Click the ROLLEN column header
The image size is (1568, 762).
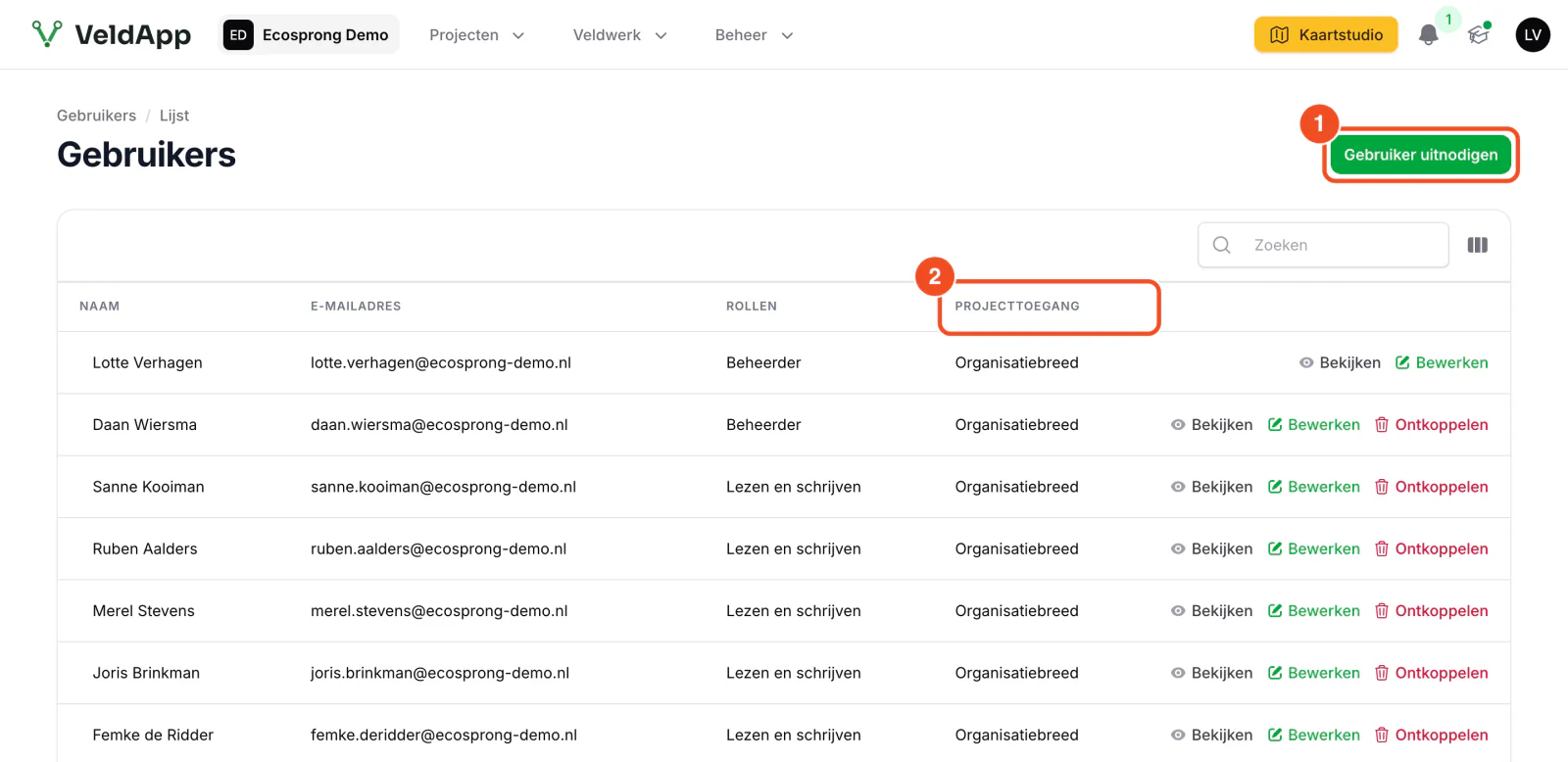click(752, 307)
